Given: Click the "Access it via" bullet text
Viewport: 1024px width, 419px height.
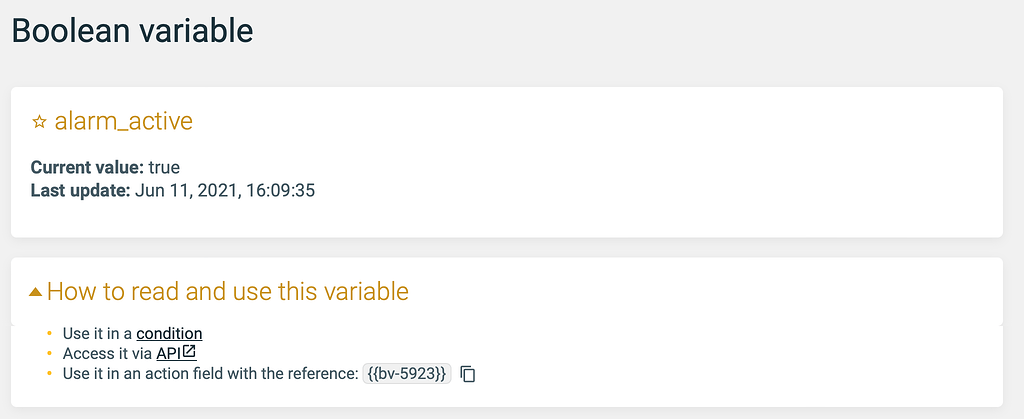Looking at the screenshot, I should point(108,353).
